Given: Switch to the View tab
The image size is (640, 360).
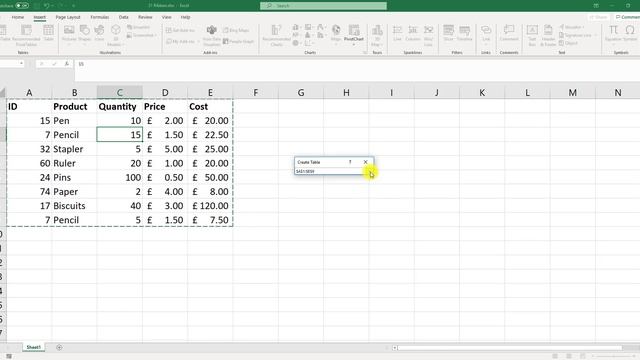Looking at the screenshot, I should coord(167,17).
